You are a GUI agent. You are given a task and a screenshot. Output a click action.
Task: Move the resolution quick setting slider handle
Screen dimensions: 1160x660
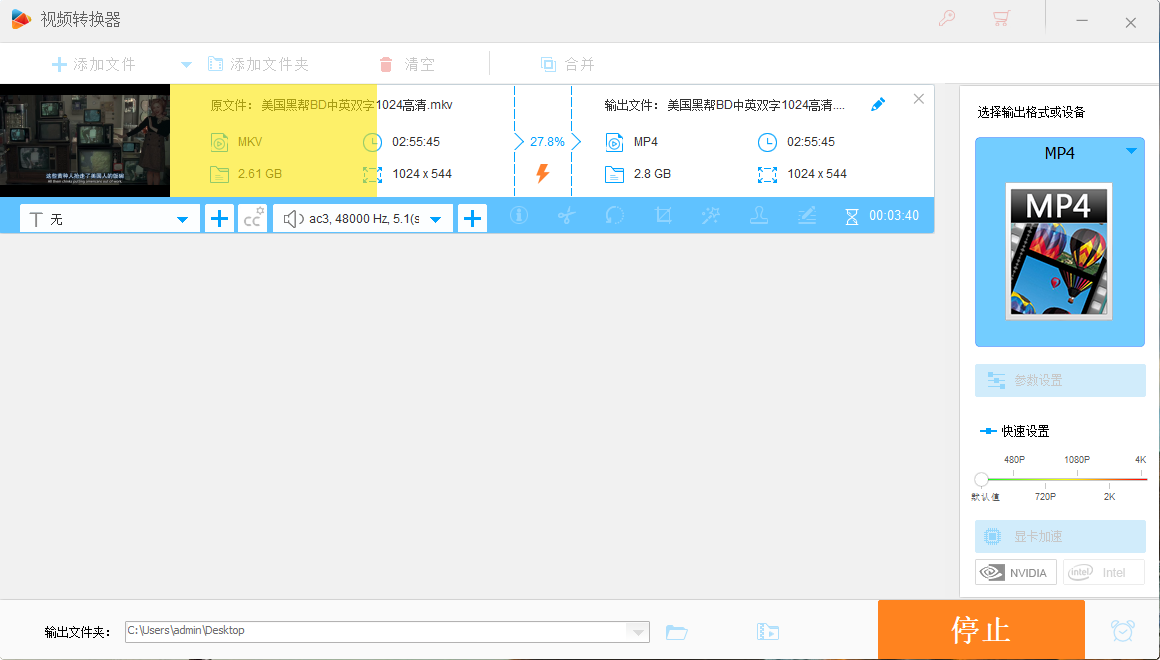[981, 479]
